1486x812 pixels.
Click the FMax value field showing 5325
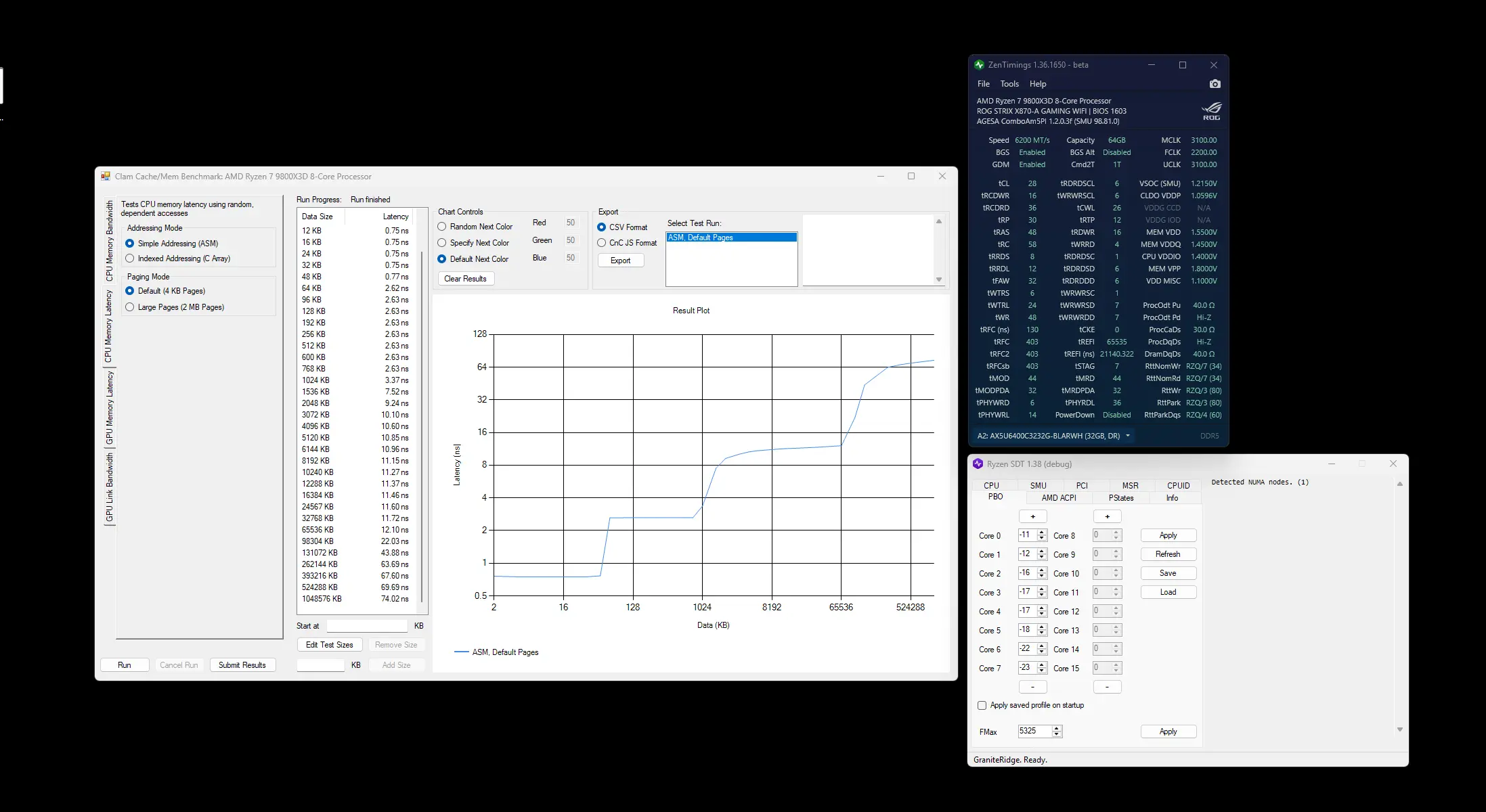pos(1035,731)
